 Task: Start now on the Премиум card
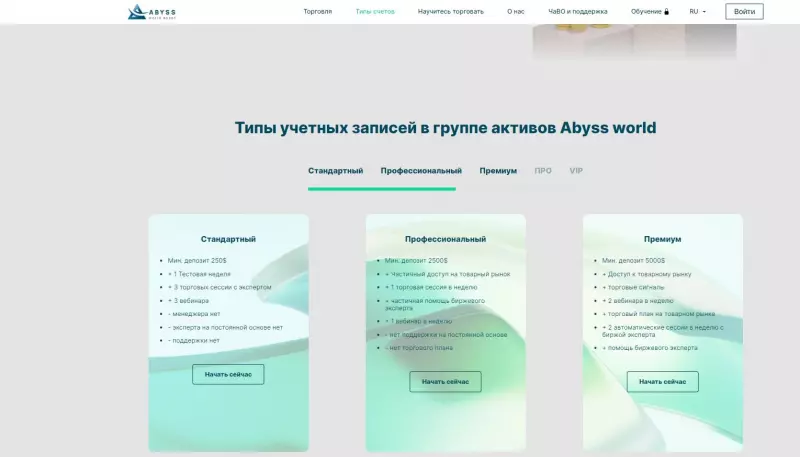click(x=662, y=382)
